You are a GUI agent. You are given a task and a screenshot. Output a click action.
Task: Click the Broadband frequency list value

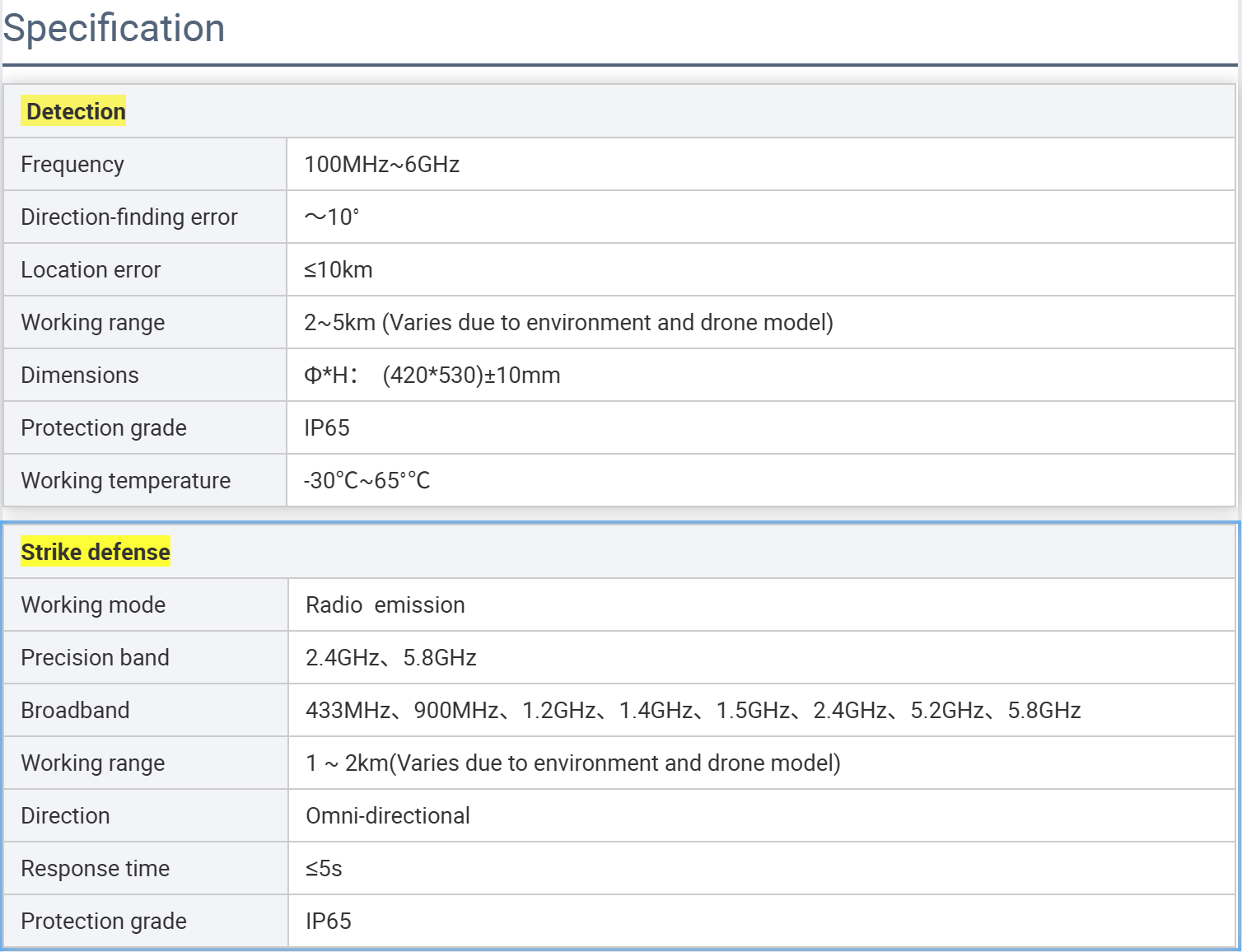pyautogui.click(x=693, y=710)
